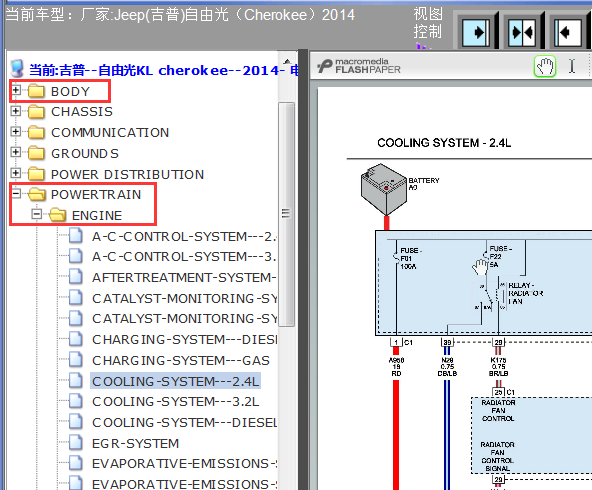Click the POWER DISTRIBUTION folder icon
This screenshot has height=490, width=592.
pyautogui.click(x=36, y=174)
